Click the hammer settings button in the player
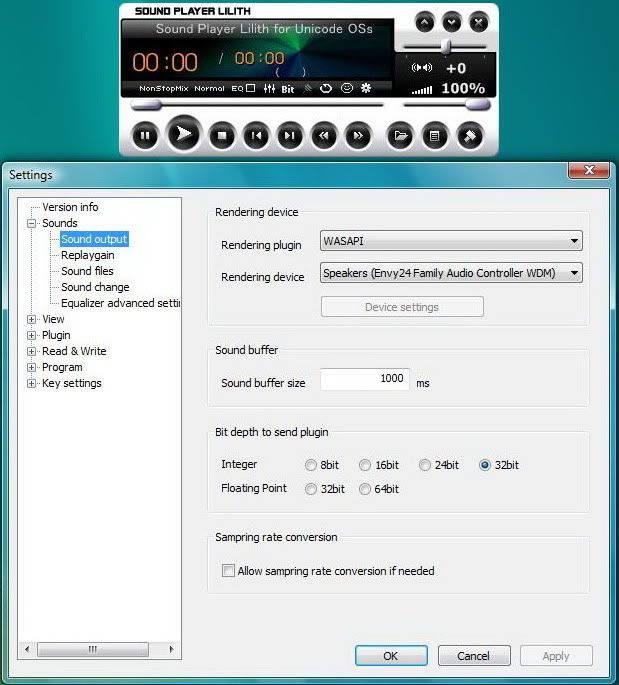The width and height of the screenshot is (619, 685). 470,136
